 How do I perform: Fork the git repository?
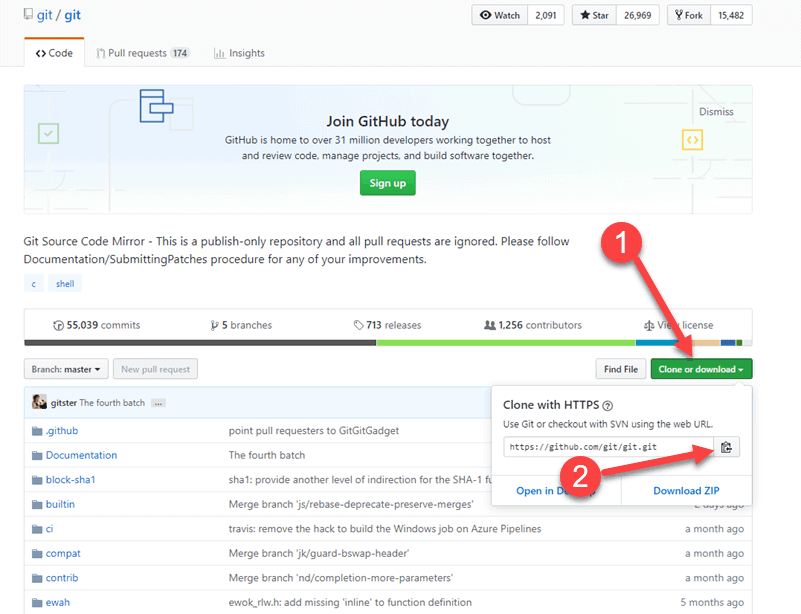tap(689, 15)
